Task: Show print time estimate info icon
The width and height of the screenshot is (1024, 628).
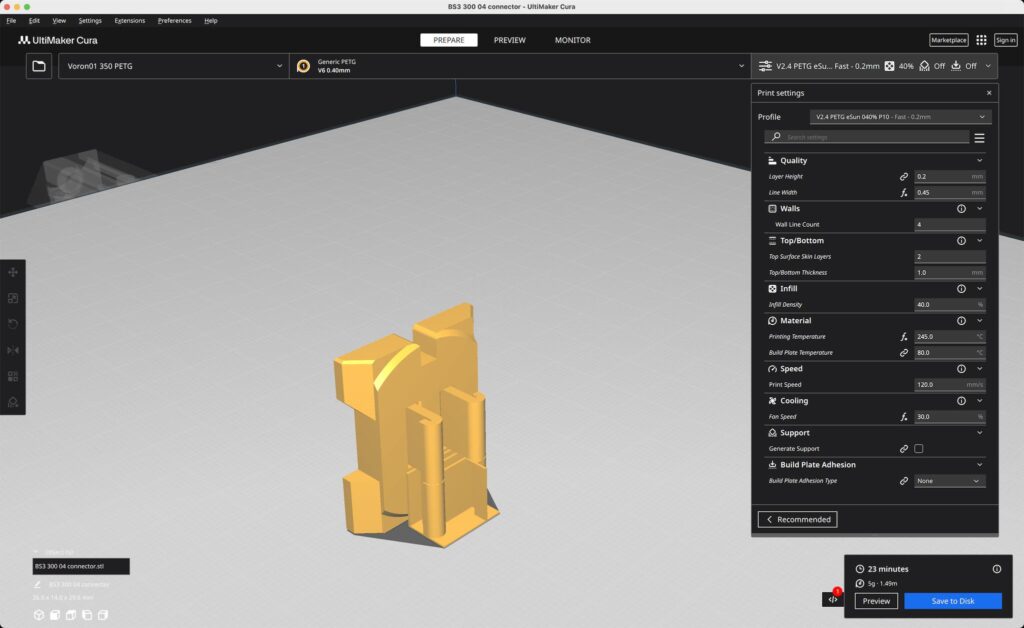Action: 997,569
